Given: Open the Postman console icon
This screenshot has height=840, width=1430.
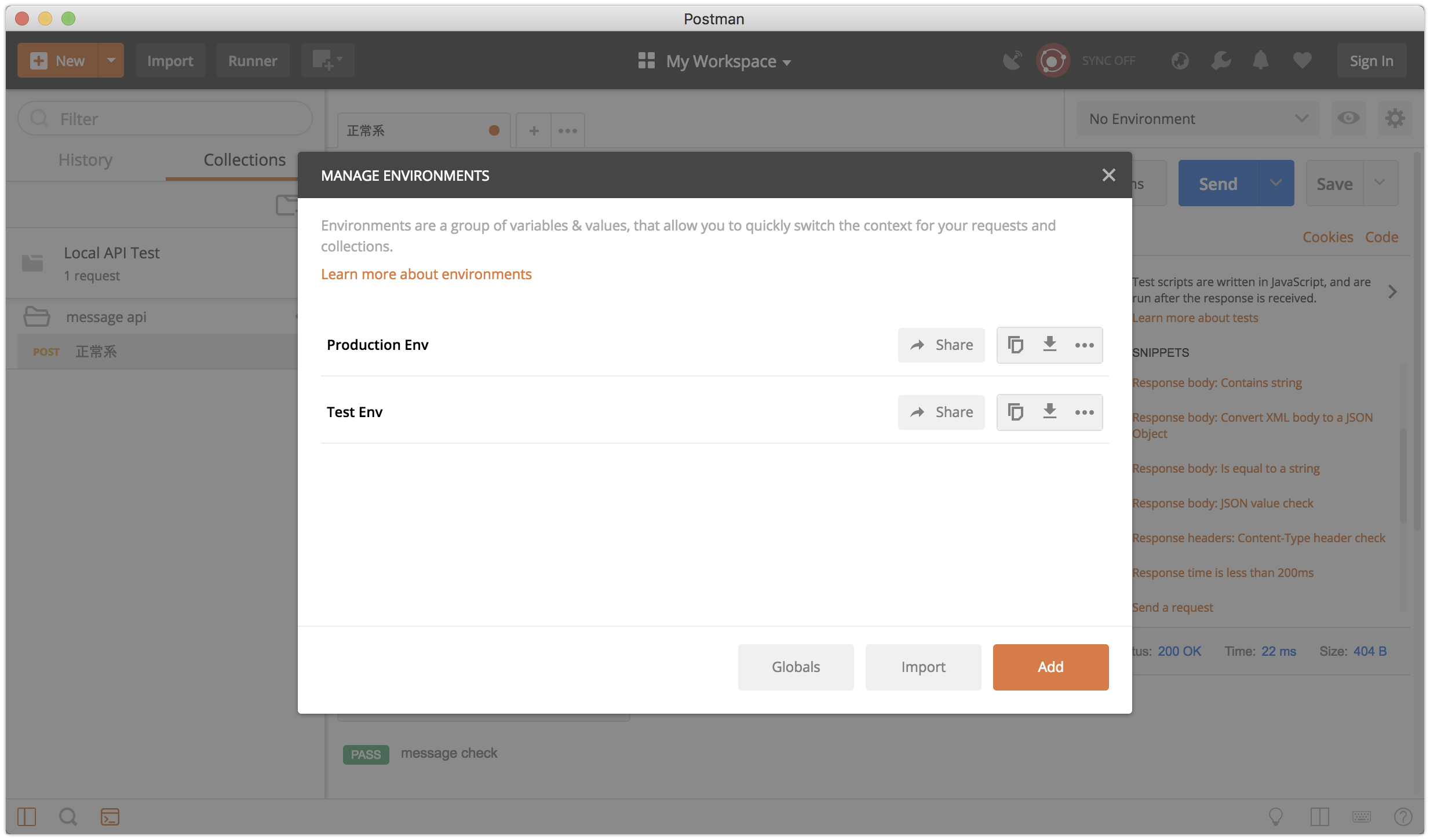Looking at the screenshot, I should pyautogui.click(x=110, y=817).
